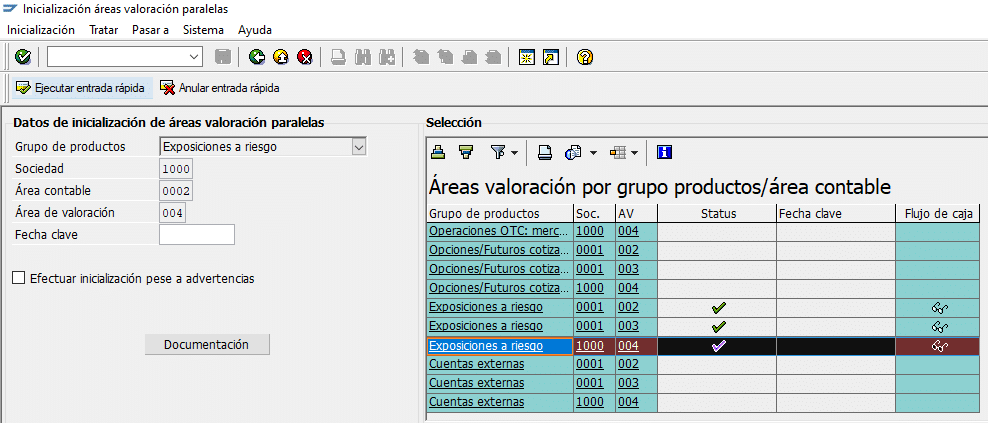Open the Sistema menu

point(203,30)
